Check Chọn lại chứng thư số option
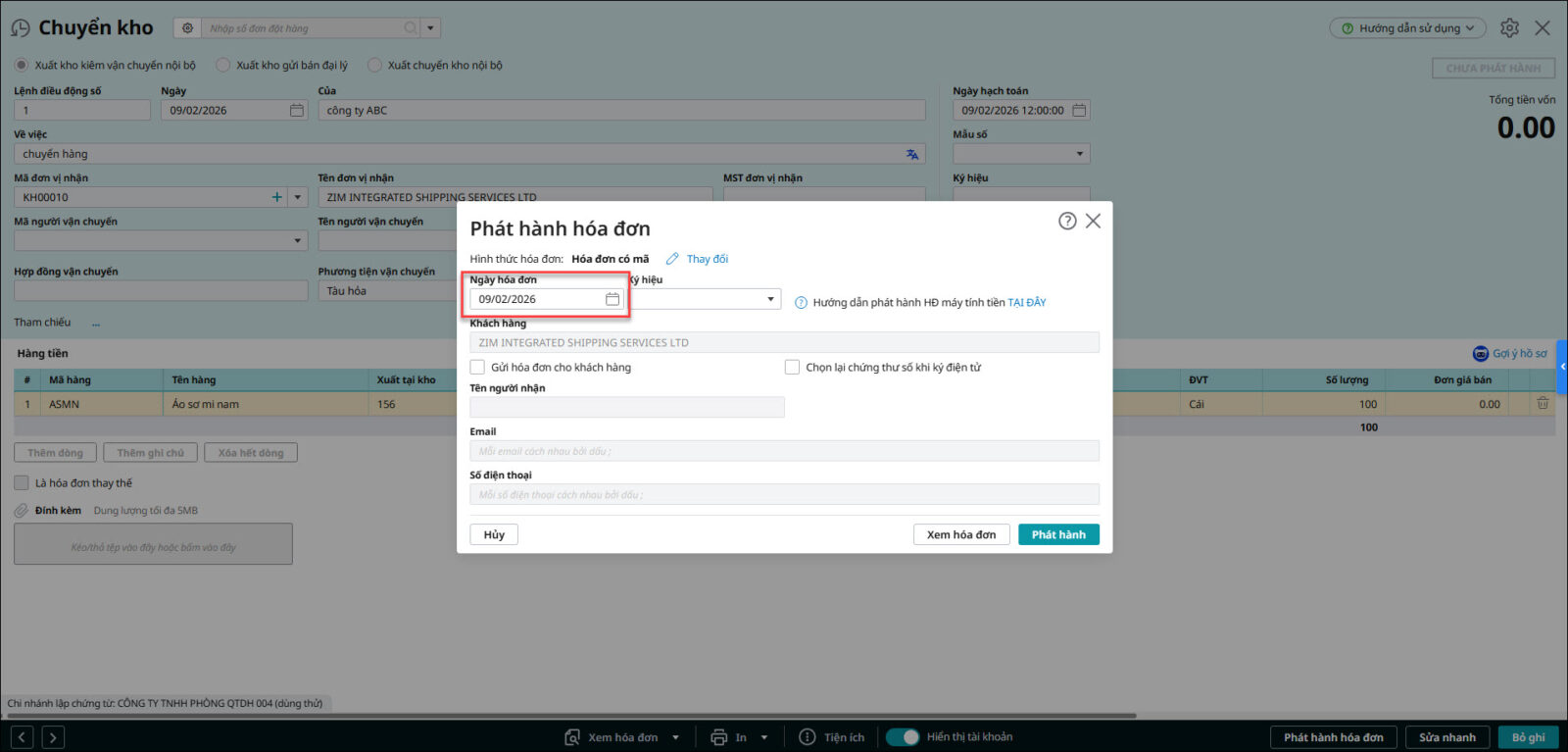The image size is (1568, 752). pos(792,368)
